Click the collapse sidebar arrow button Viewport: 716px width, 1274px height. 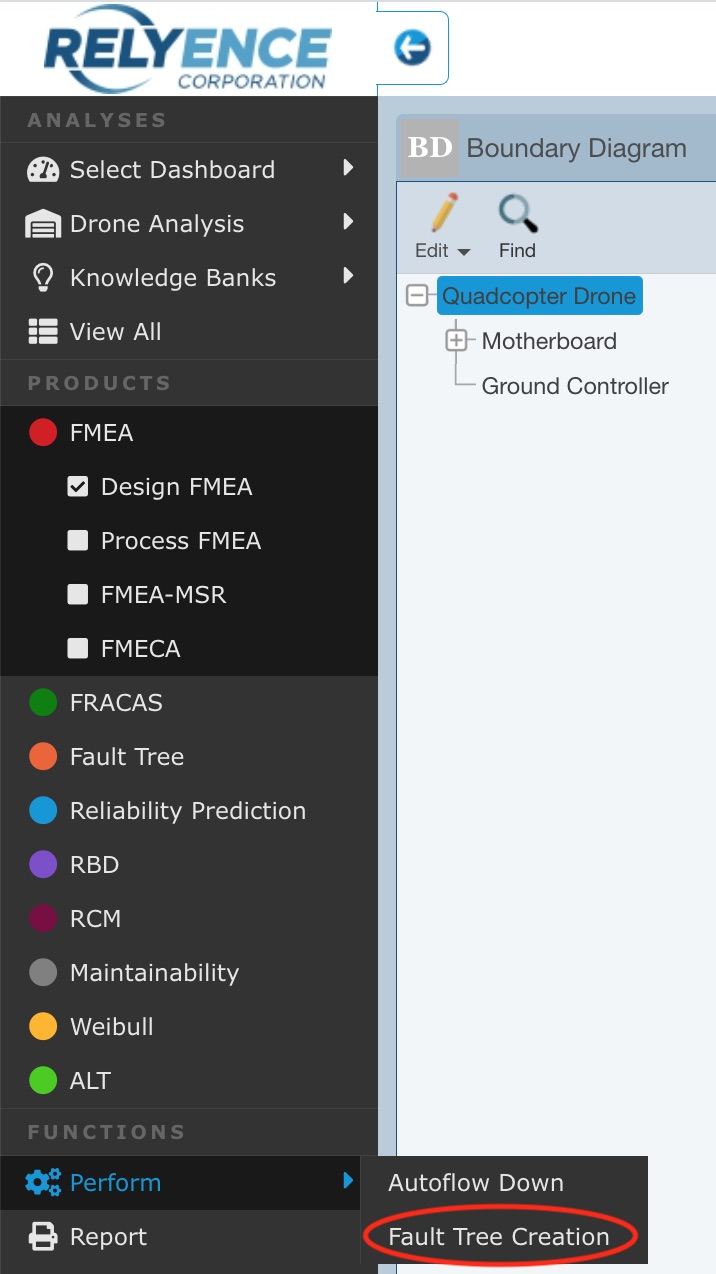(x=413, y=47)
